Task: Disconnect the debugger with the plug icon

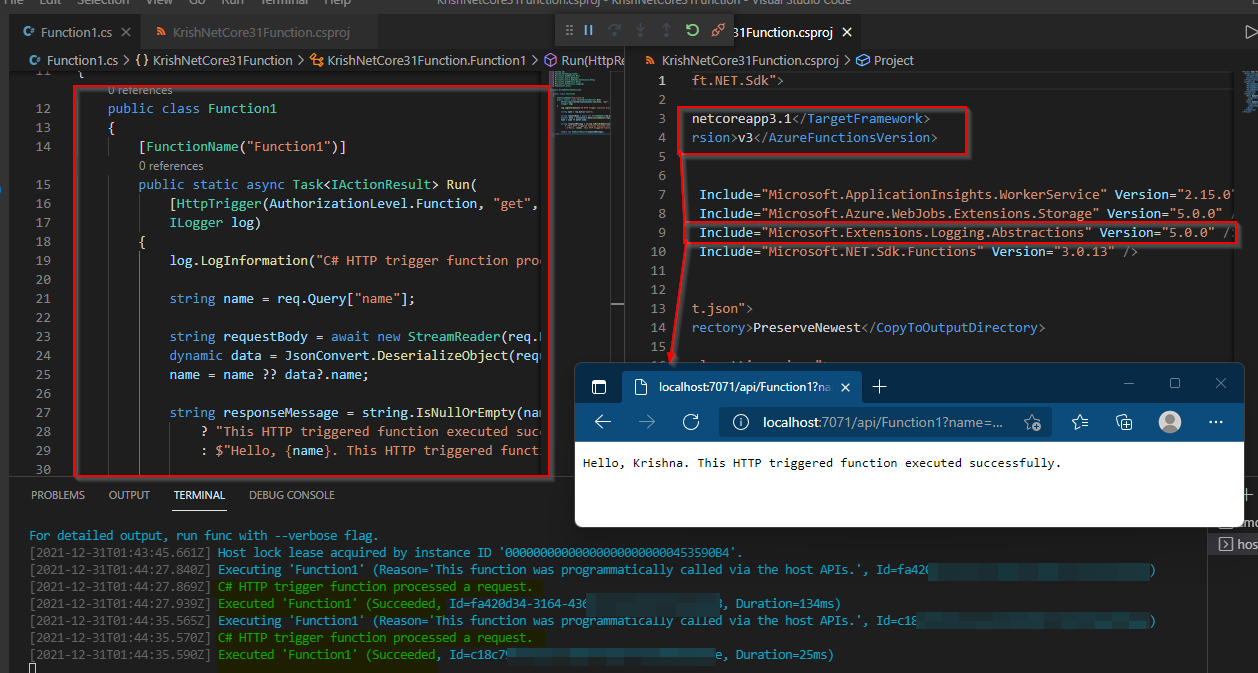Action: coord(718,31)
